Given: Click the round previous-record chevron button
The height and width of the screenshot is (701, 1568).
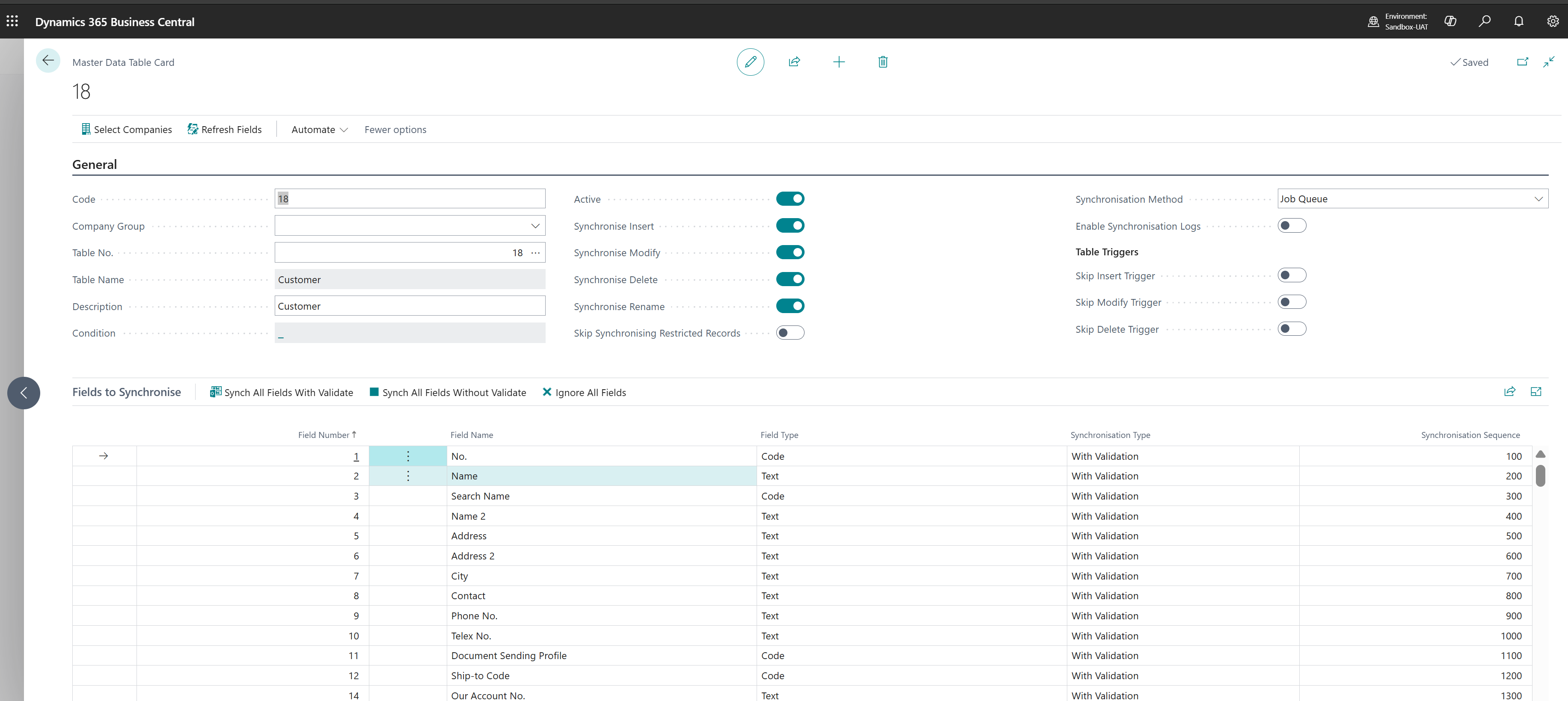Looking at the screenshot, I should 24,393.
